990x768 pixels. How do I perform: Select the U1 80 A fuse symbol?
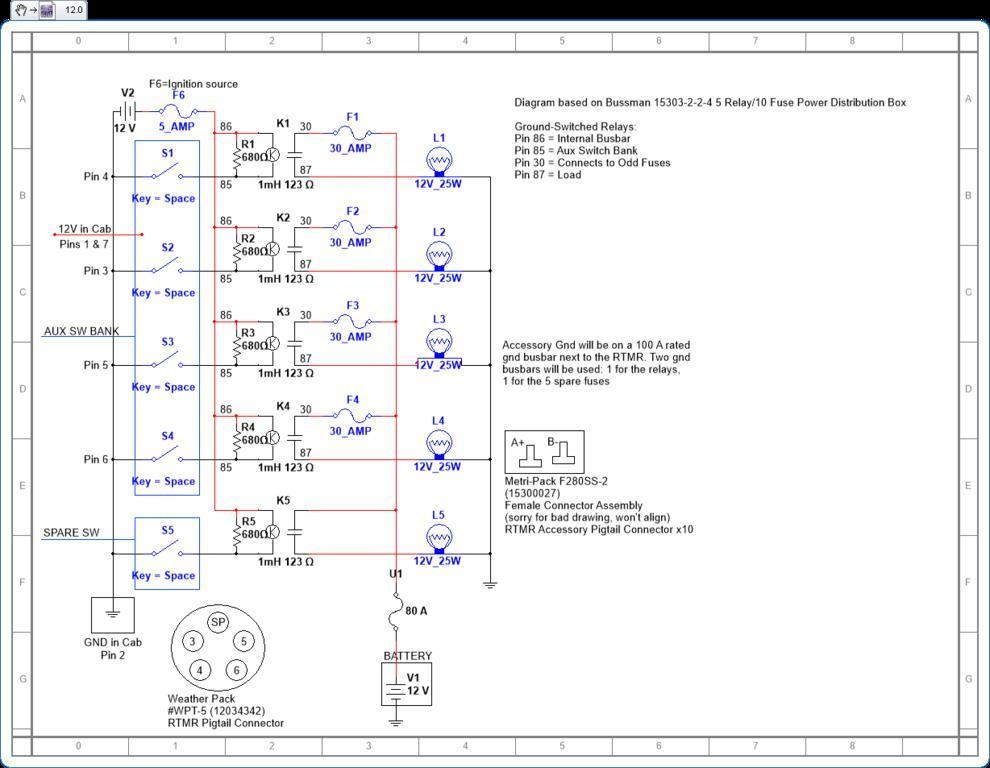pos(396,611)
